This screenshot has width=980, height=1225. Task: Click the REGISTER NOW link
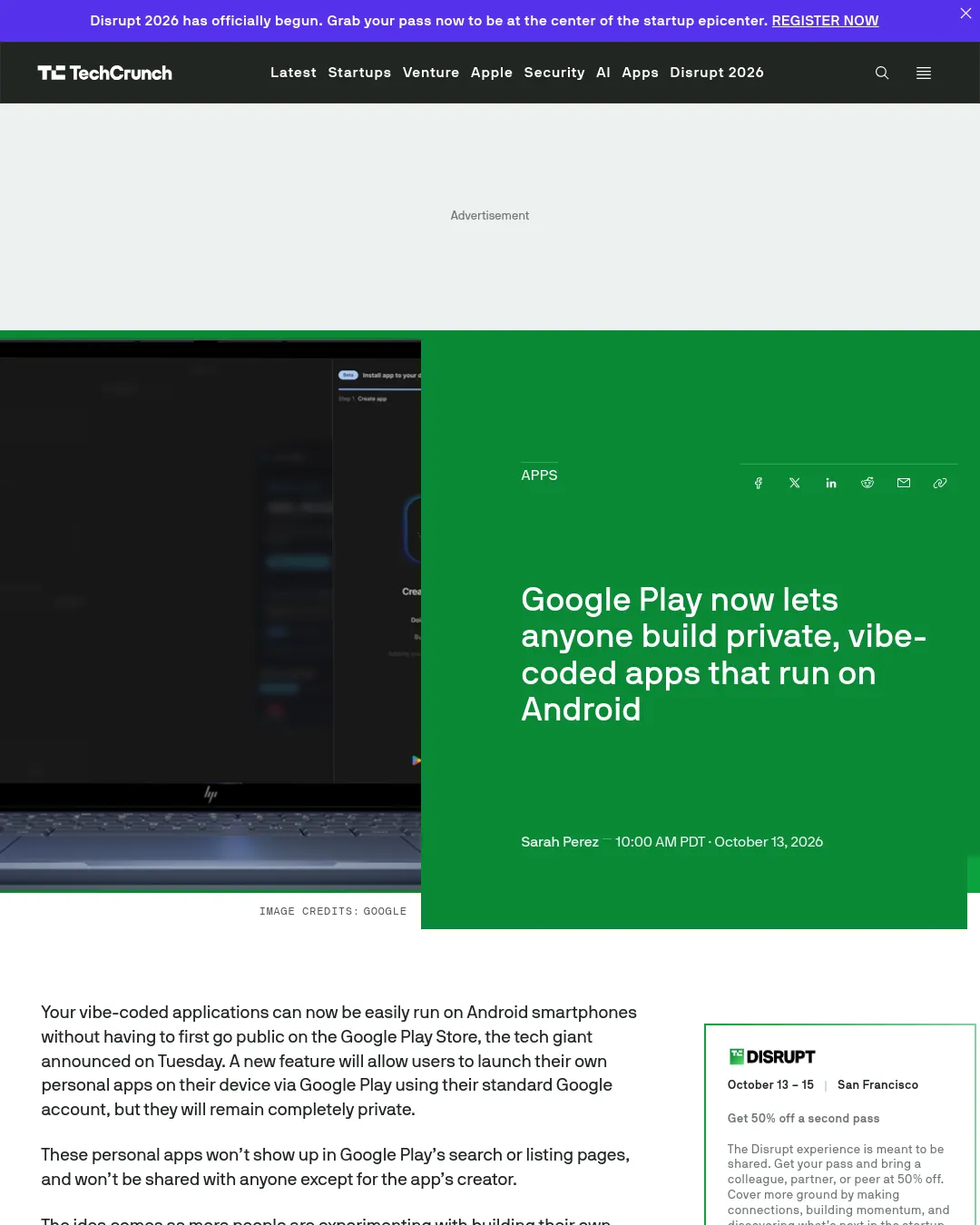click(825, 21)
